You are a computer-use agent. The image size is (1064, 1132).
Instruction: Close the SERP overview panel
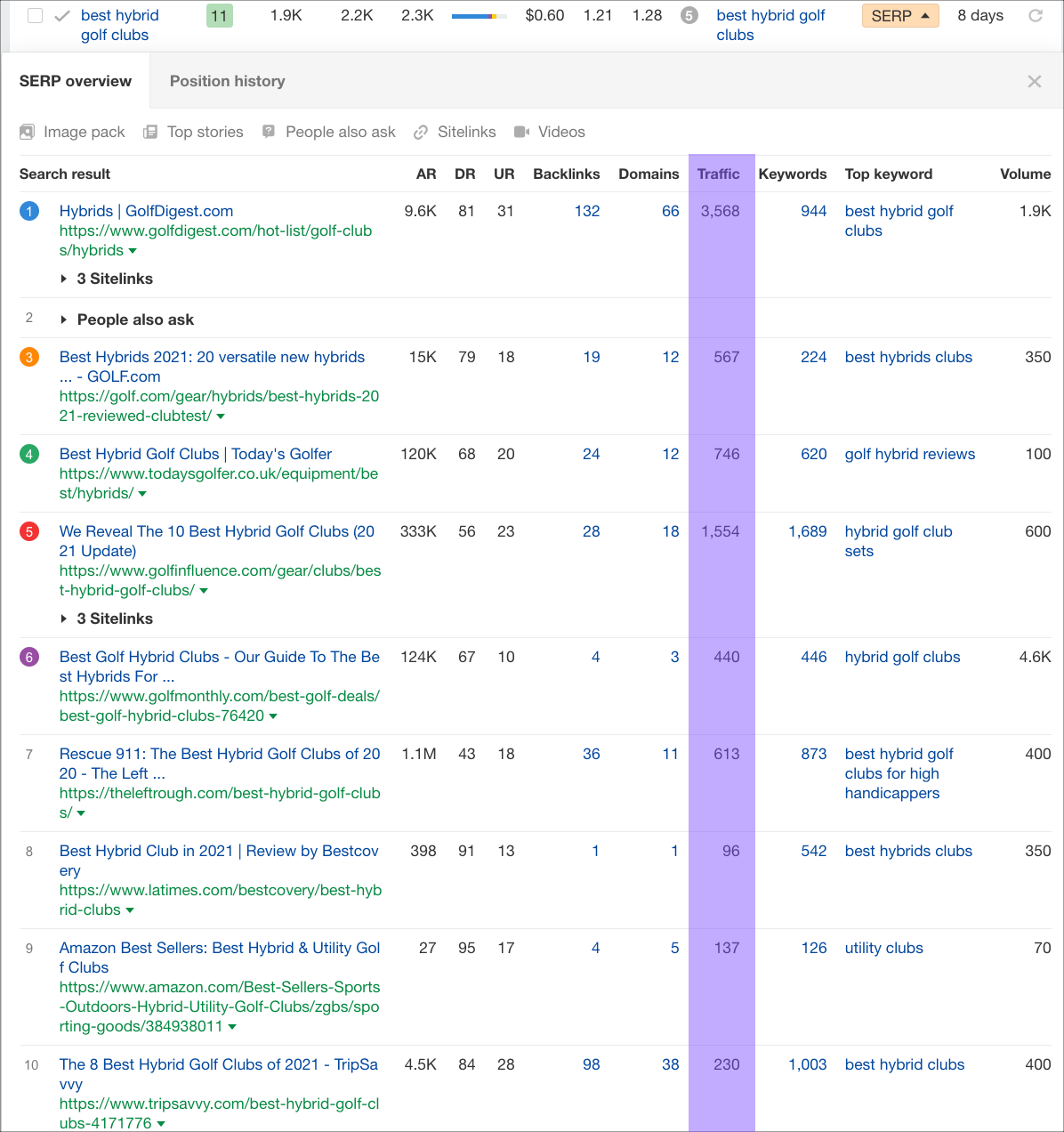click(x=1034, y=82)
